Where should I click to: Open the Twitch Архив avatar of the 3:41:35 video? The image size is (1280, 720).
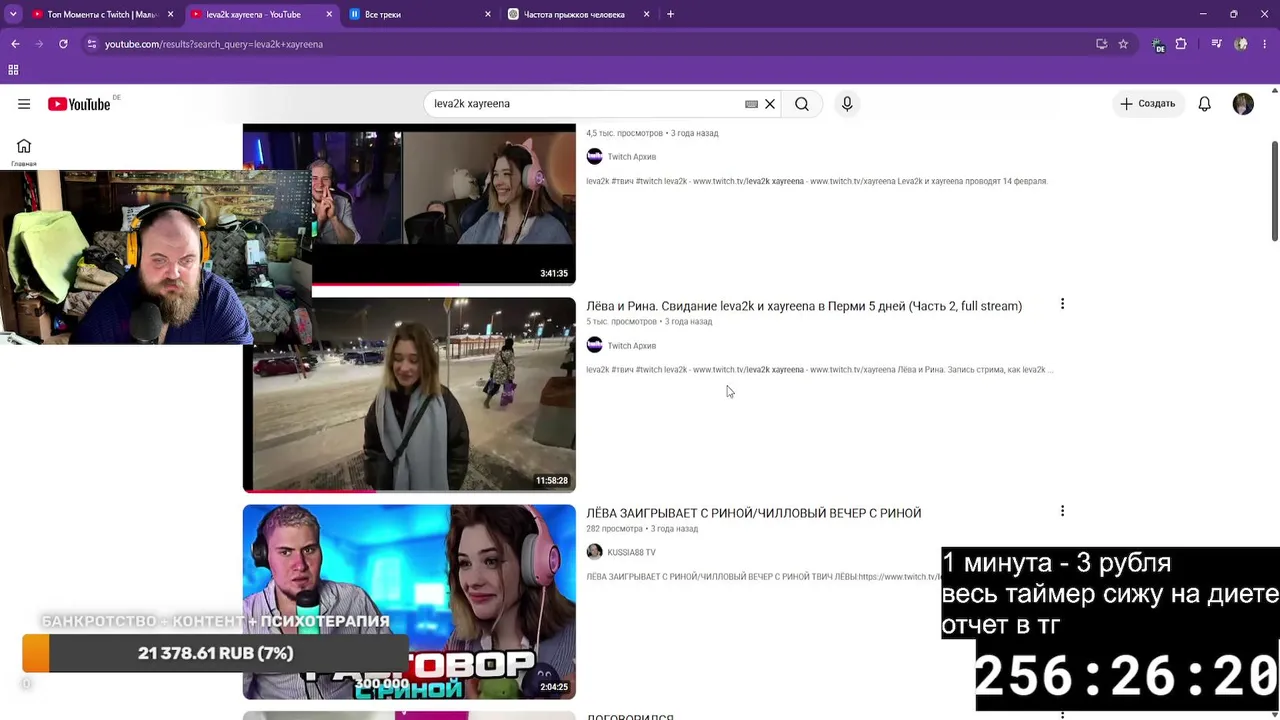click(x=594, y=156)
